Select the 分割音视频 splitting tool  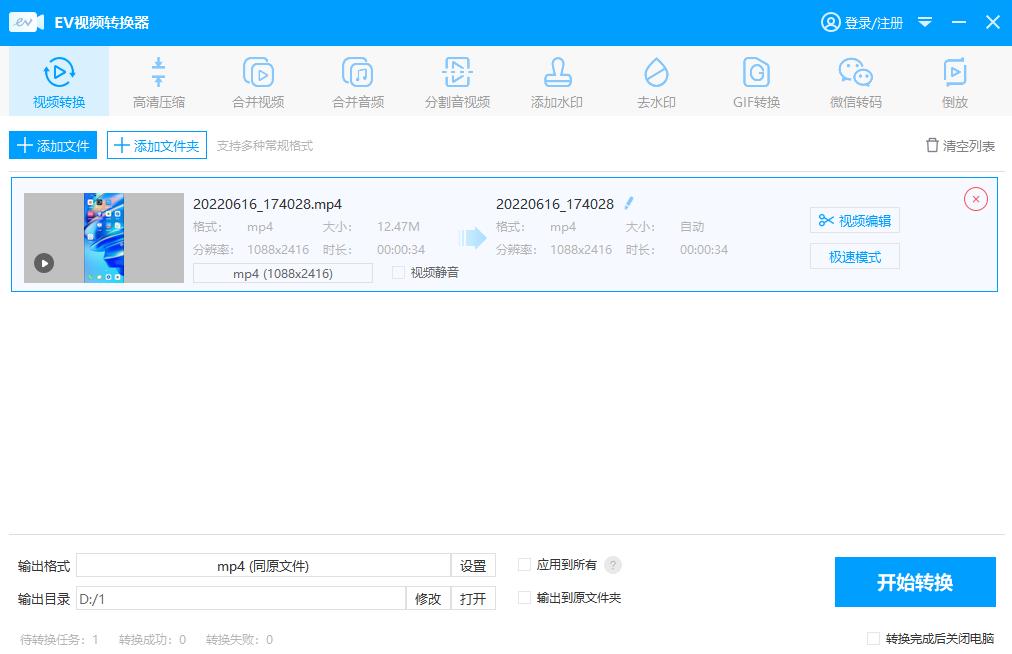pyautogui.click(x=457, y=80)
